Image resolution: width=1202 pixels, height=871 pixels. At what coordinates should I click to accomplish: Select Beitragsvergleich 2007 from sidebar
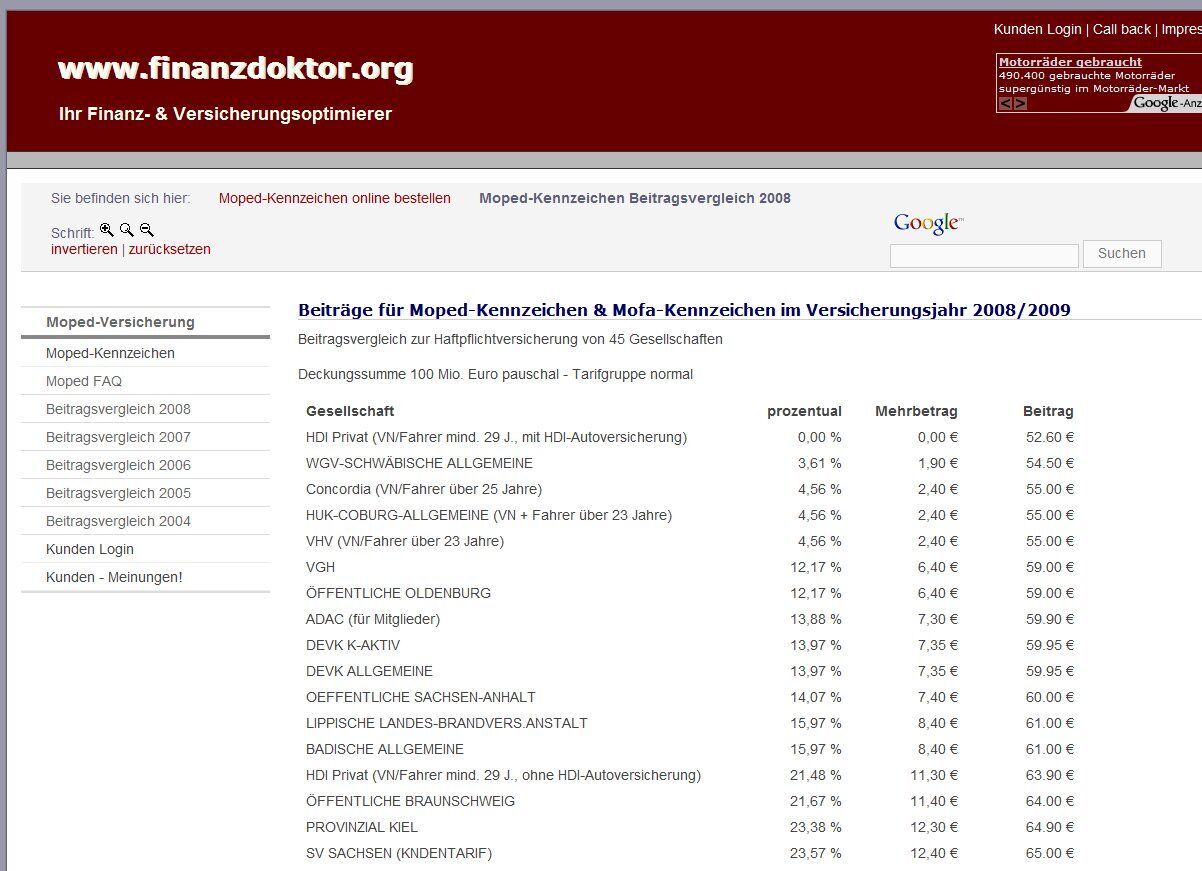coord(118,437)
